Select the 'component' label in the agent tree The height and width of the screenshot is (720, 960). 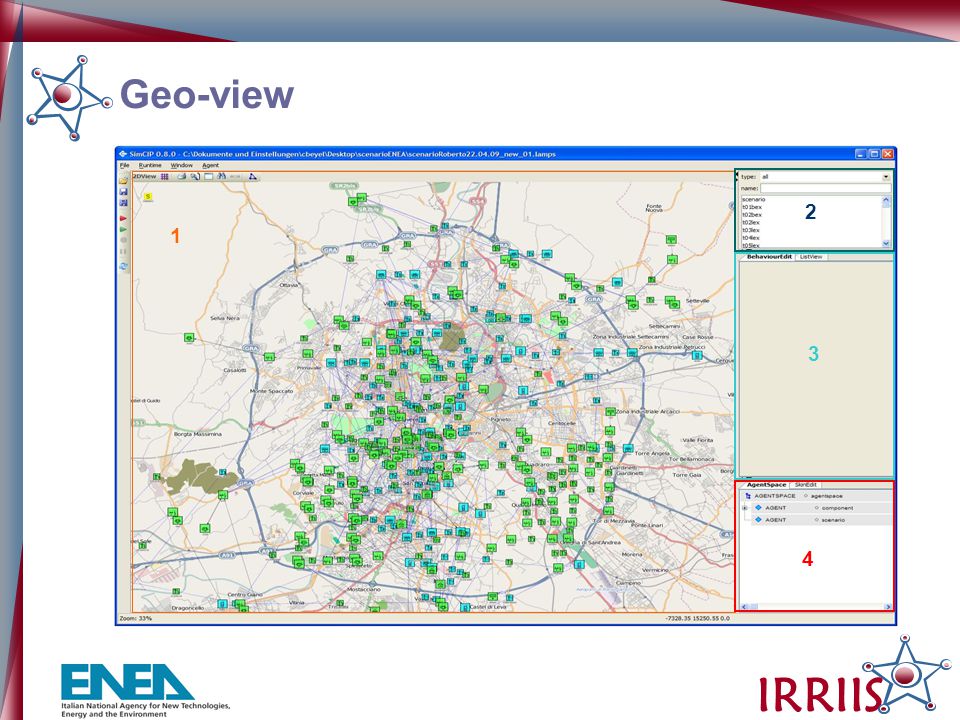(838, 508)
